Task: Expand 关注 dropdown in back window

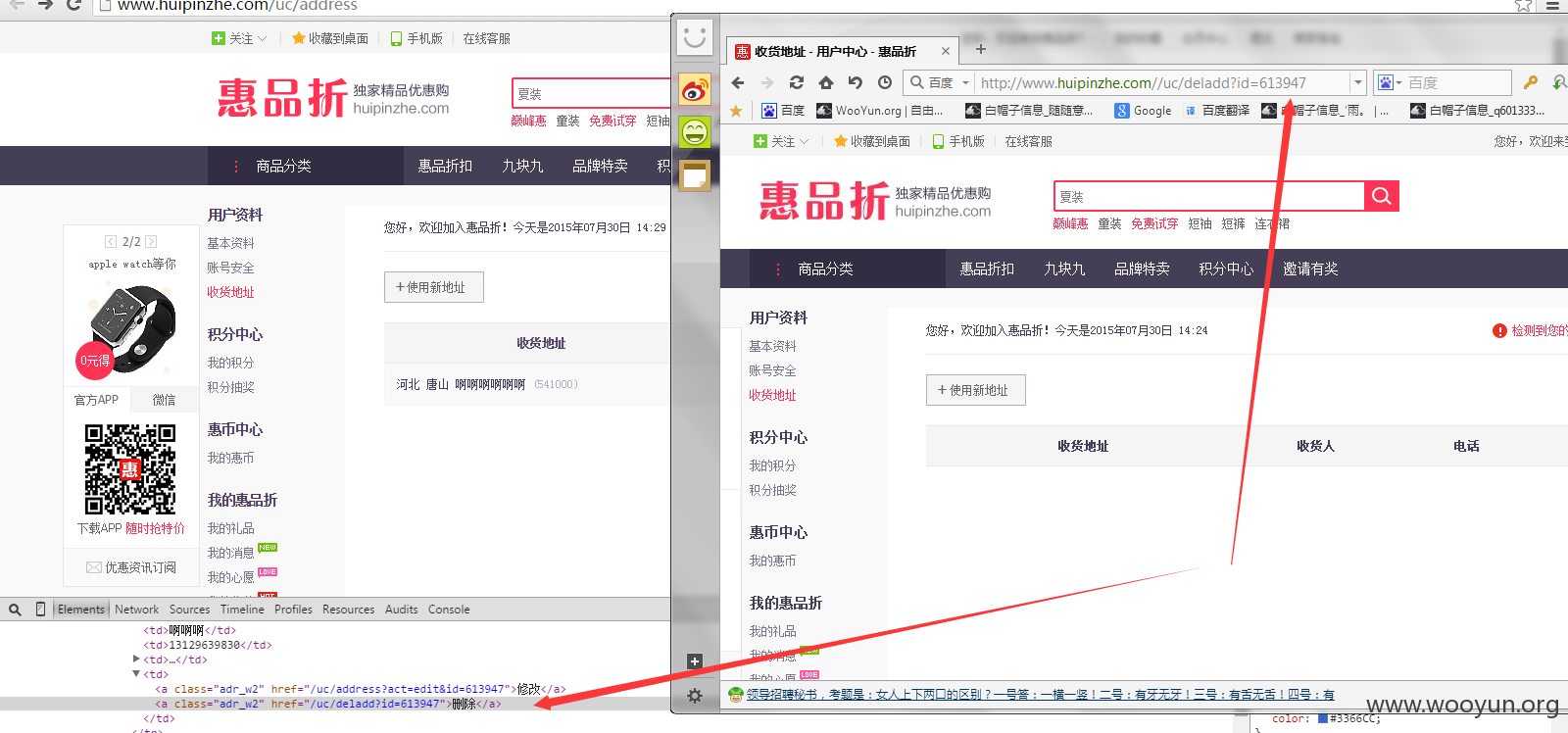Action: tap(239, 38)
